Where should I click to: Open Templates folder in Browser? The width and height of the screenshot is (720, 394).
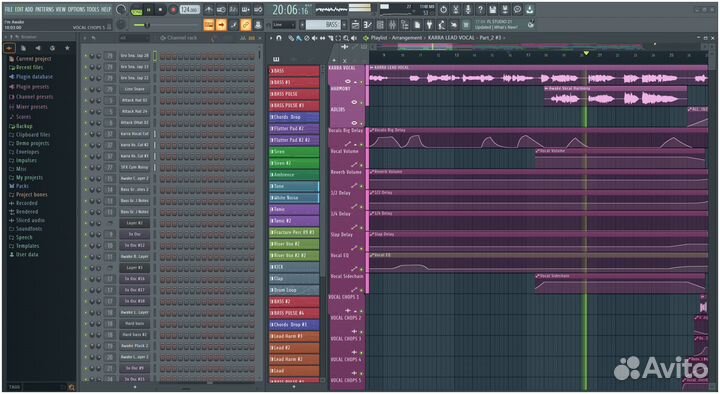pyautogui.click(x=27, y=246)
